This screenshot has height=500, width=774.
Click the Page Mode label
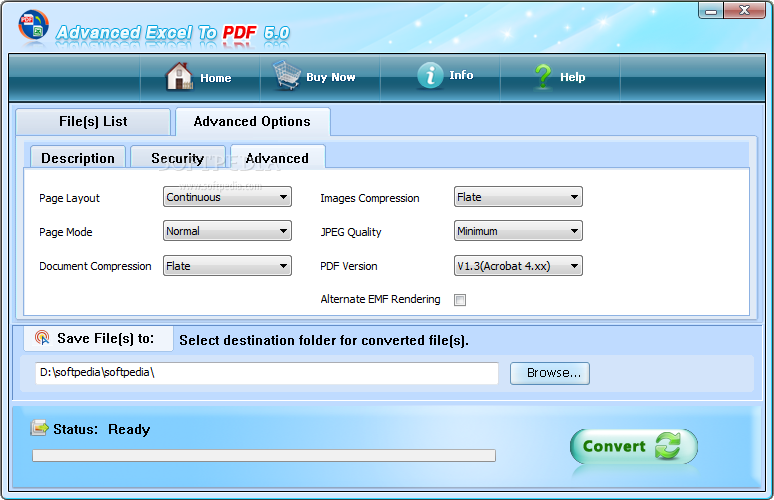pos(66,232)
